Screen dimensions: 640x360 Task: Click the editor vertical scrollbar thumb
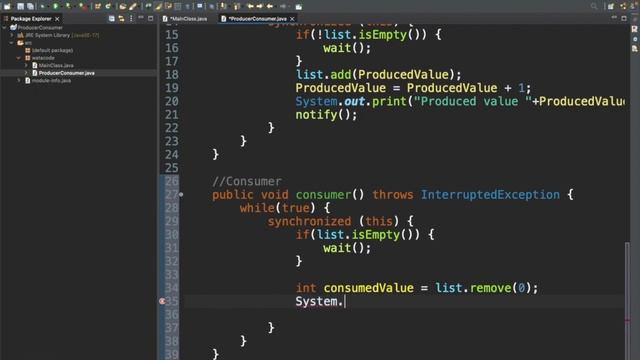tap(627, 300)
